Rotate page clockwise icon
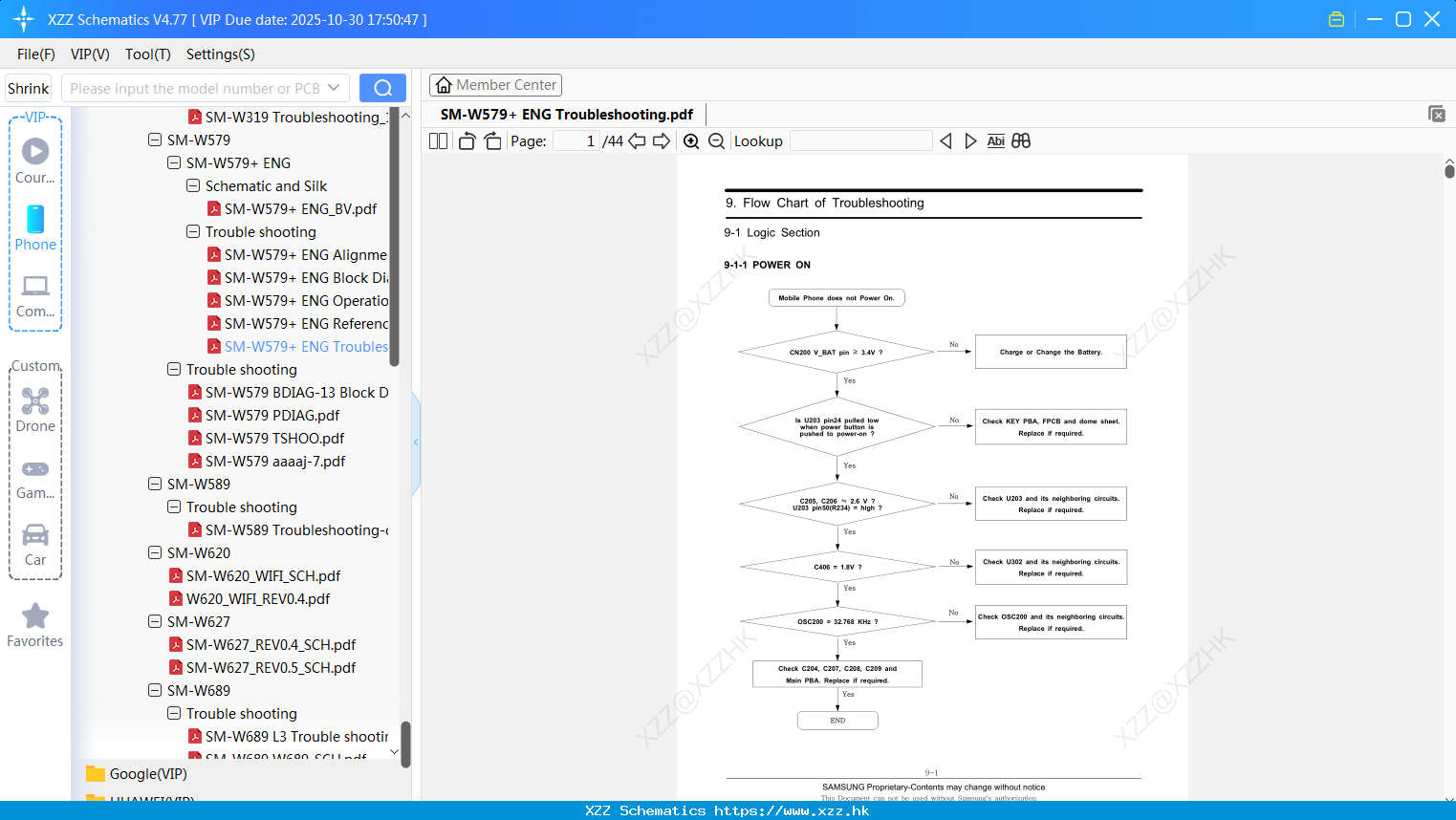This screenshot has height=820, width=1456. (492, 141)
